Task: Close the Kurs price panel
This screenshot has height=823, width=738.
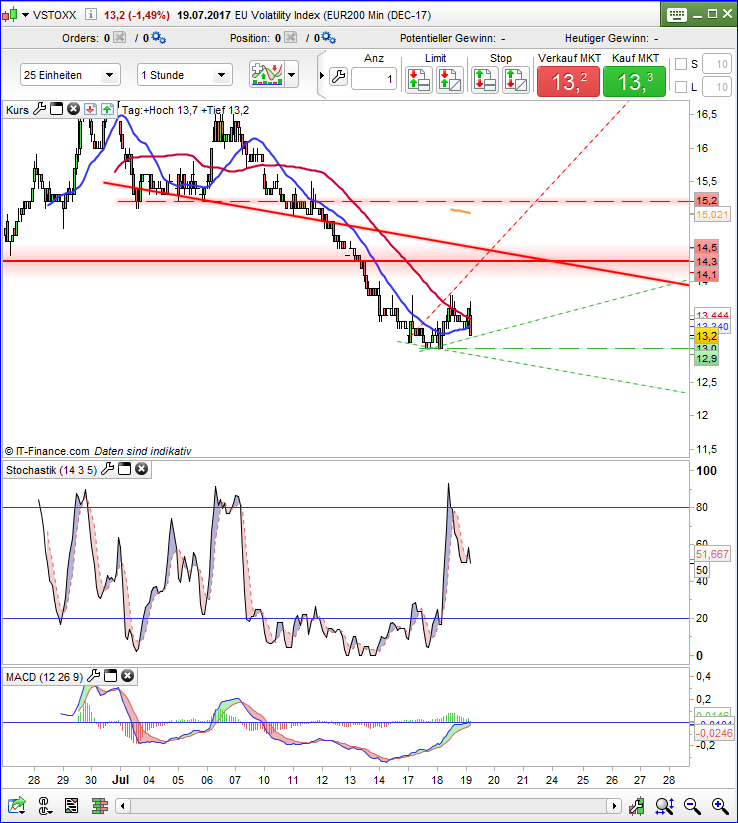Action: pyautogui.click(x=73, y=109)
